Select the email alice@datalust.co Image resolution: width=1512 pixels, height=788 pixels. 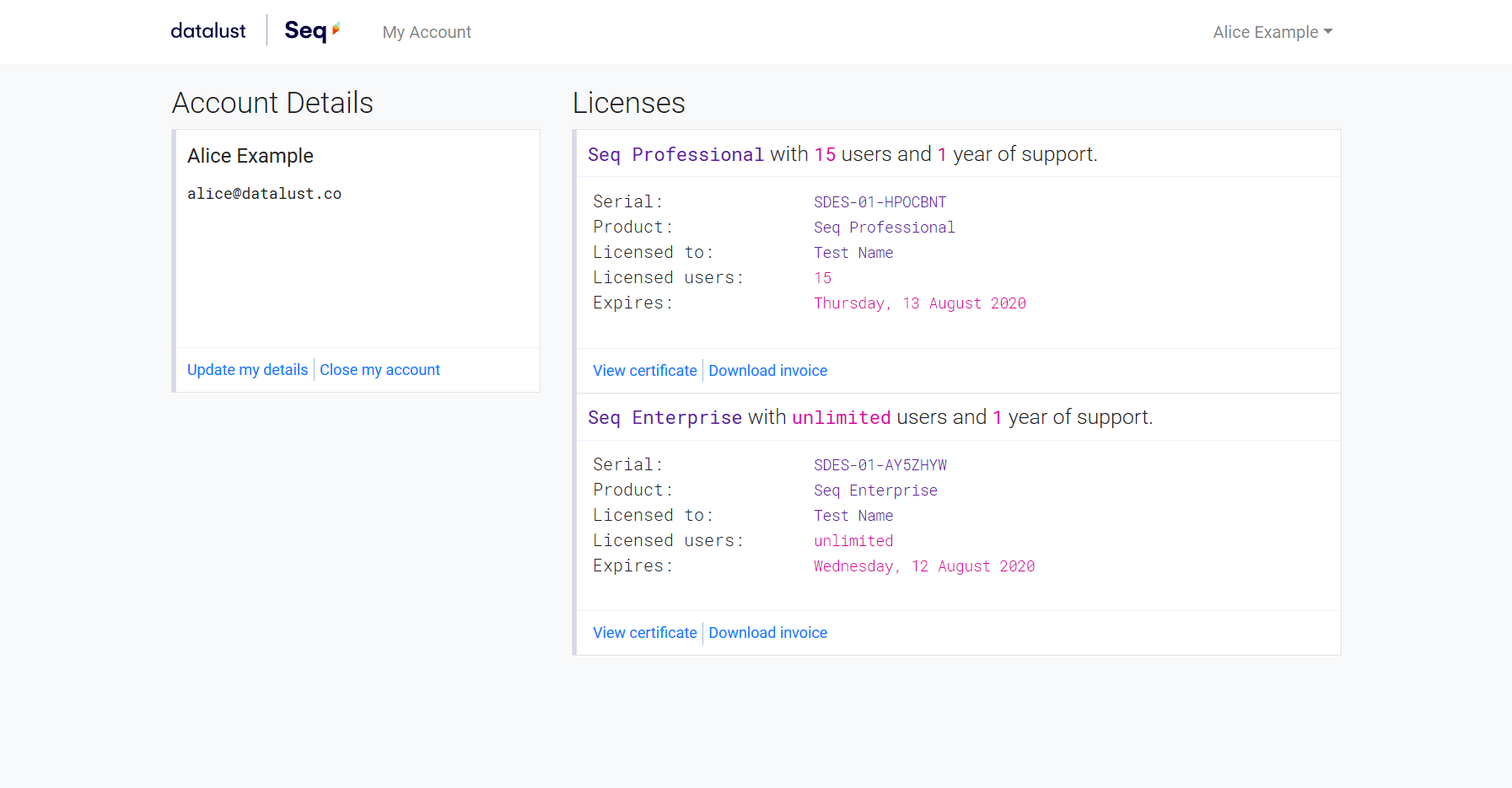pos(264,194)
